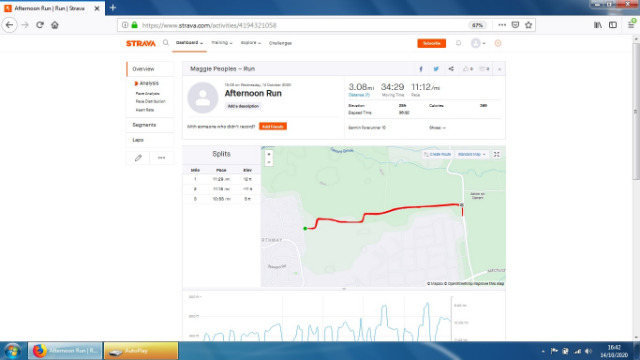The image size is (640, 360).
Task: Open map fullscreen icon
Action: (496, 154)
